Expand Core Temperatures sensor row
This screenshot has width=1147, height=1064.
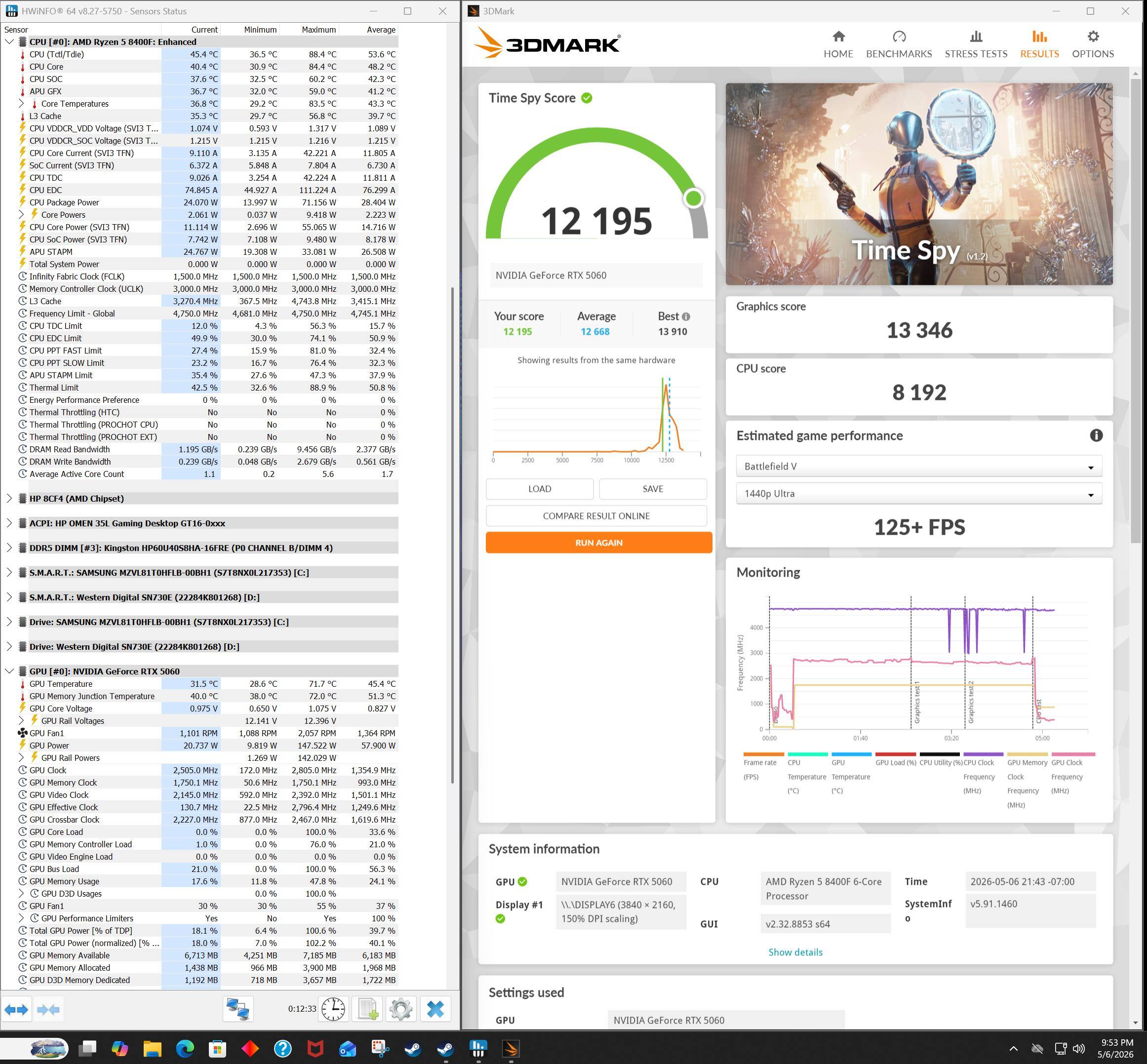21,104
